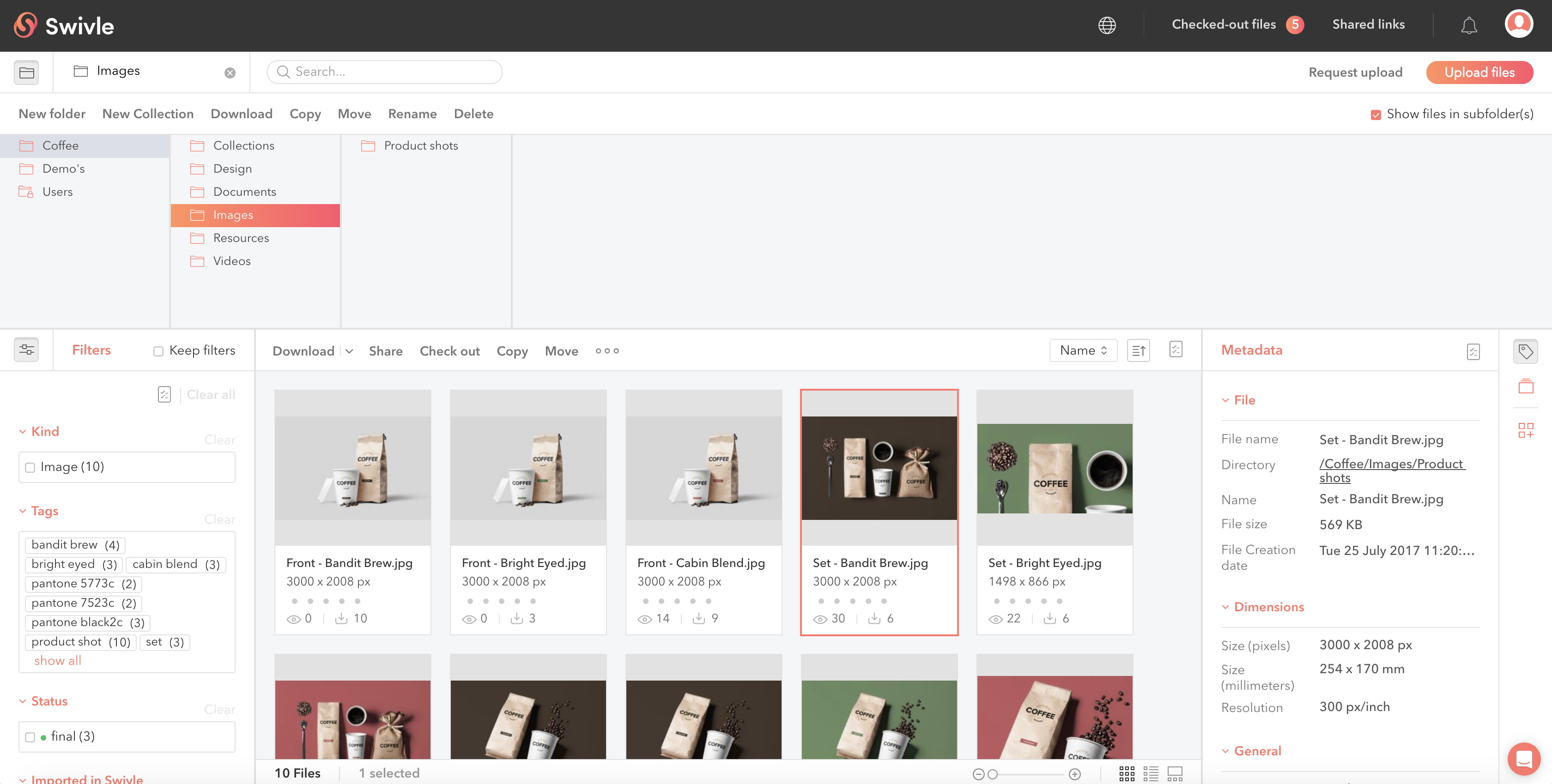
Task: Click Check out in file toolbar
Action: pyautogui.click(x=449, y=351)
